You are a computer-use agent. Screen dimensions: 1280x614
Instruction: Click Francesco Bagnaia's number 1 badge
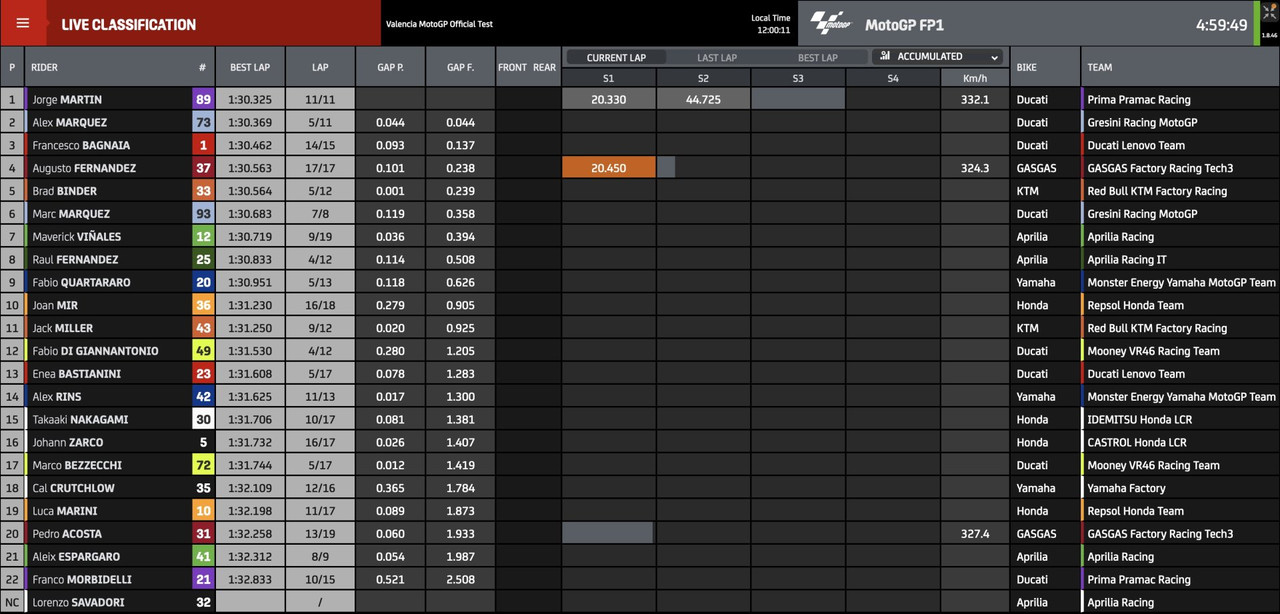point(203,145)
